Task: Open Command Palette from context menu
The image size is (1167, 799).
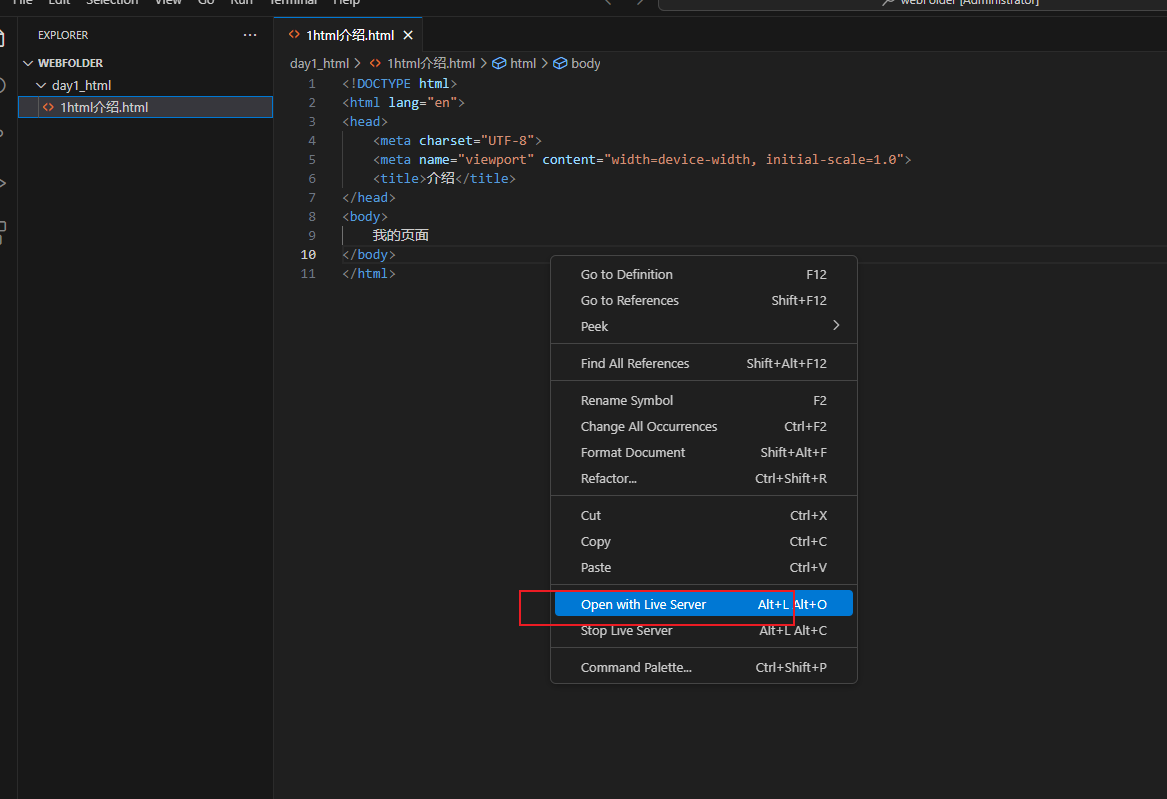Action: point(636,668)
